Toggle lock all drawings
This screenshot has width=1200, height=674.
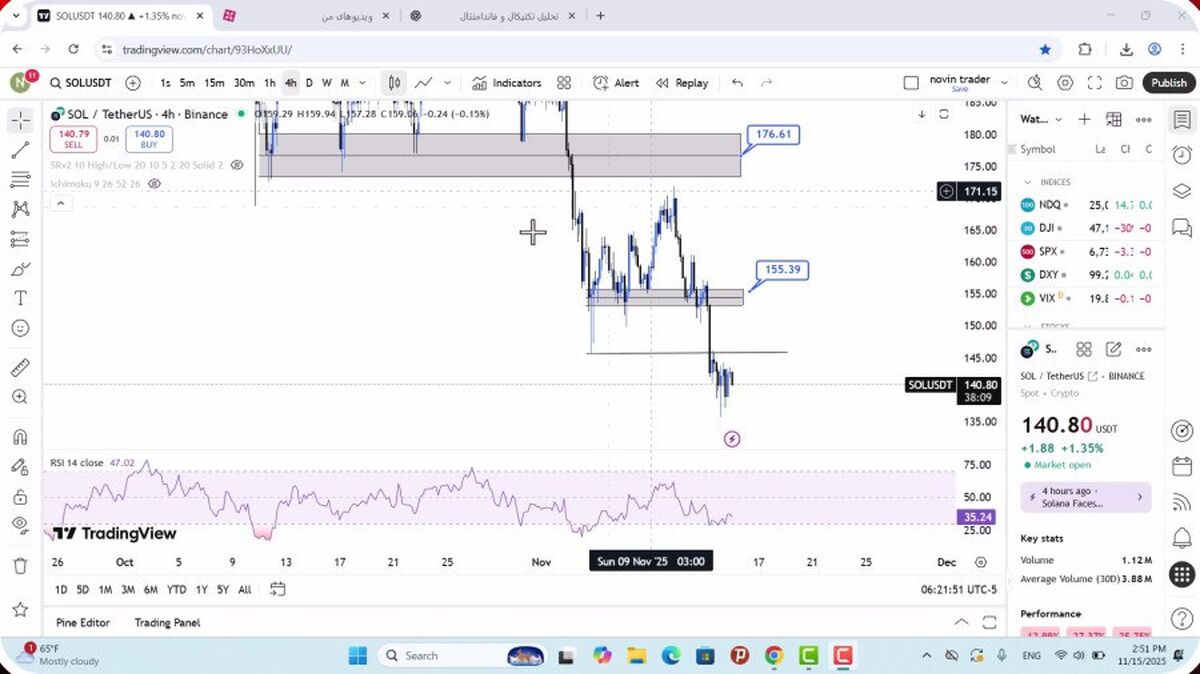[20, 496]
